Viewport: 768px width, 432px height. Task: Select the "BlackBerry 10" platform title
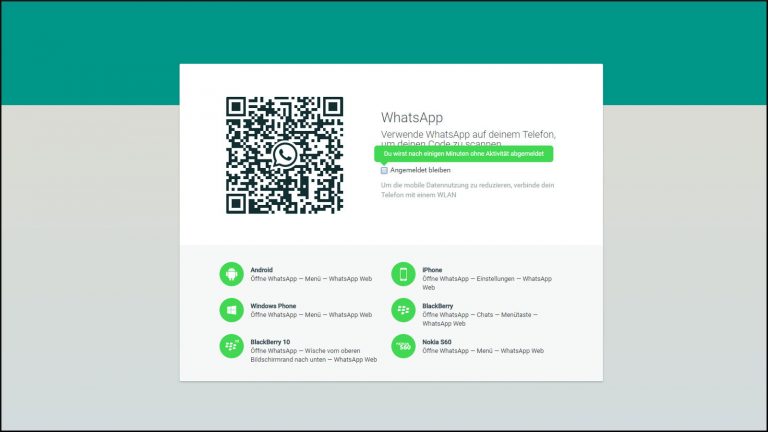coord(272,342)
